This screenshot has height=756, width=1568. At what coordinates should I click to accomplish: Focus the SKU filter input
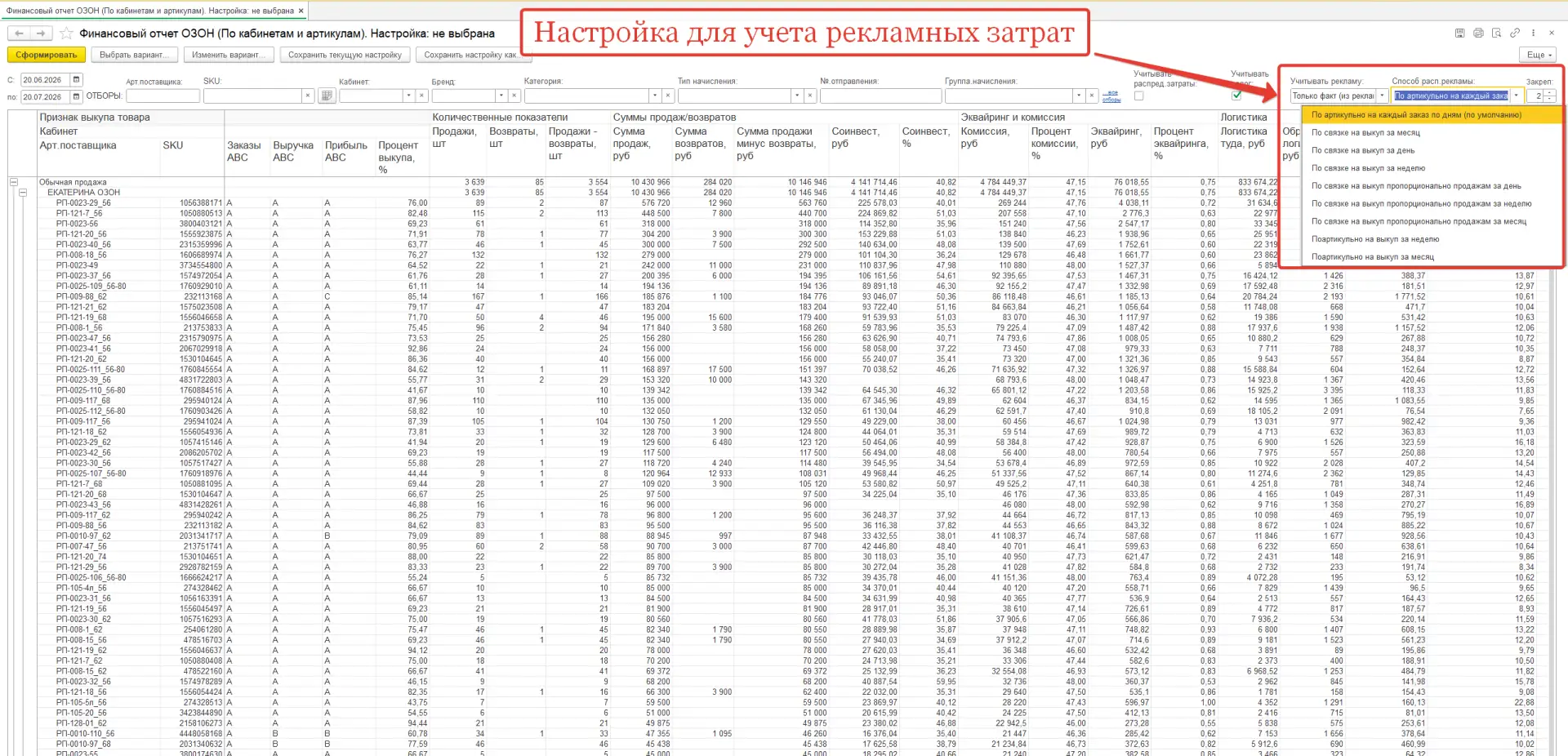tap(253, 96)
